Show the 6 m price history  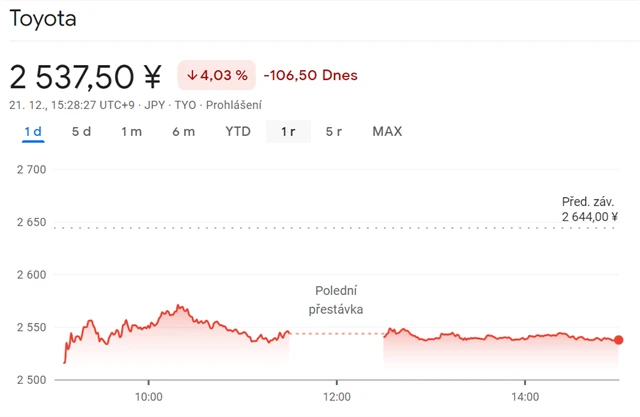click(183, 131)
